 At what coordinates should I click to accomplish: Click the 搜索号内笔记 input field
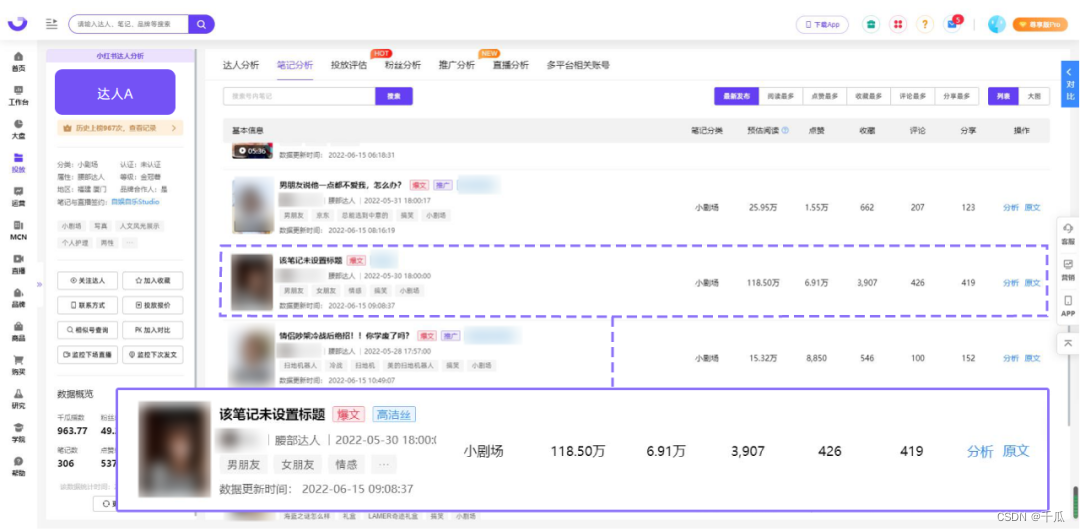(x=299, y=96)
